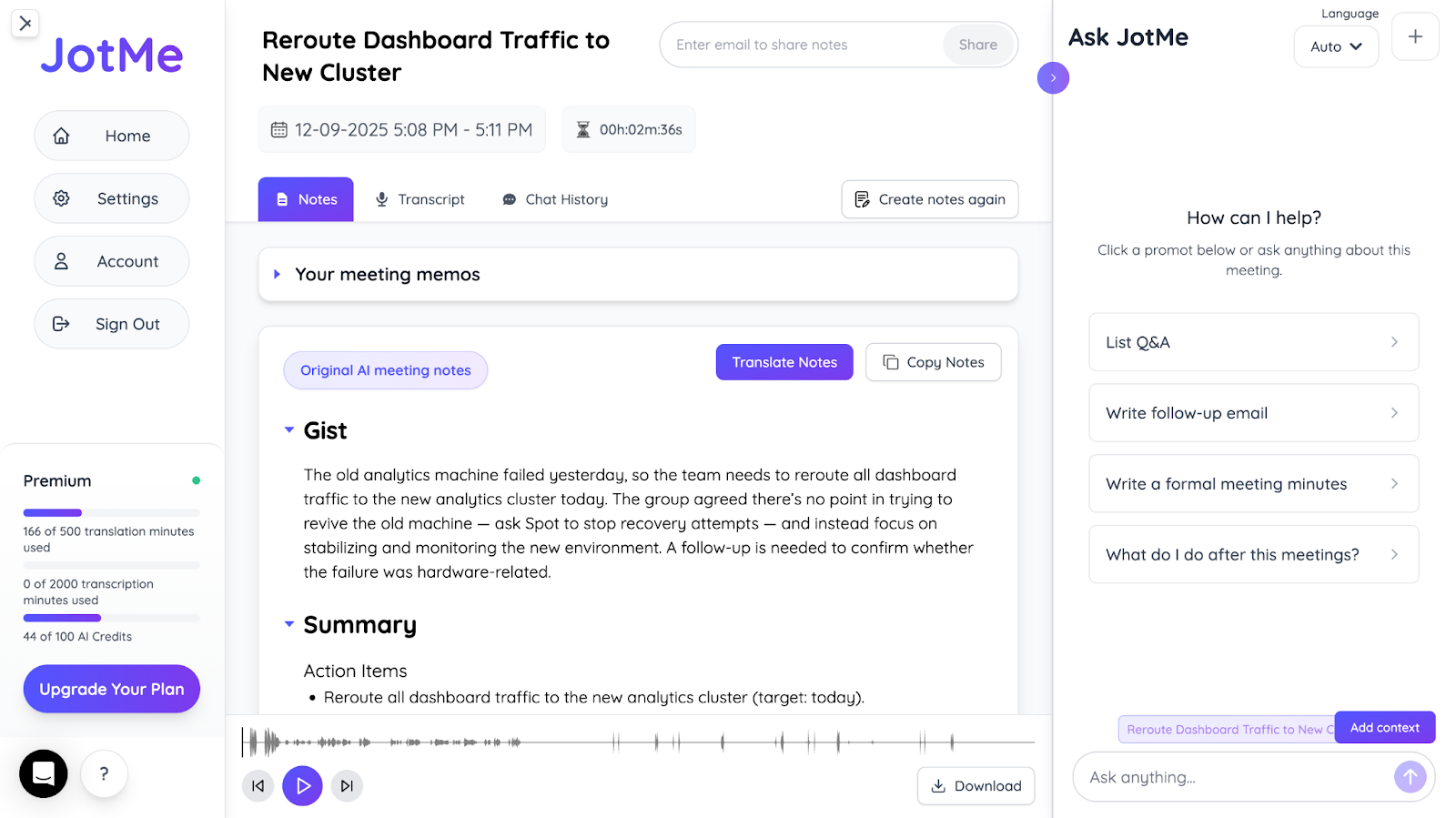1456x818 pixels.
Task: Open the chat support bubble icon
Action: 44,773
